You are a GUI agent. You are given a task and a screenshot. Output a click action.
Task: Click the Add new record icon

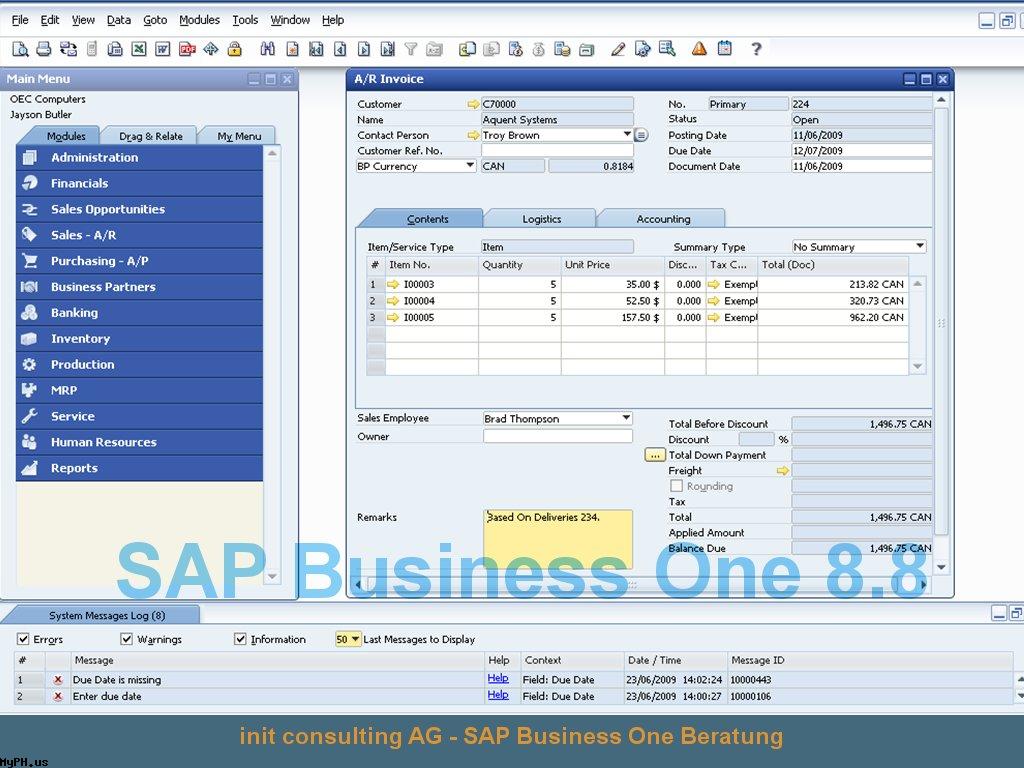(x=293, y=49)
